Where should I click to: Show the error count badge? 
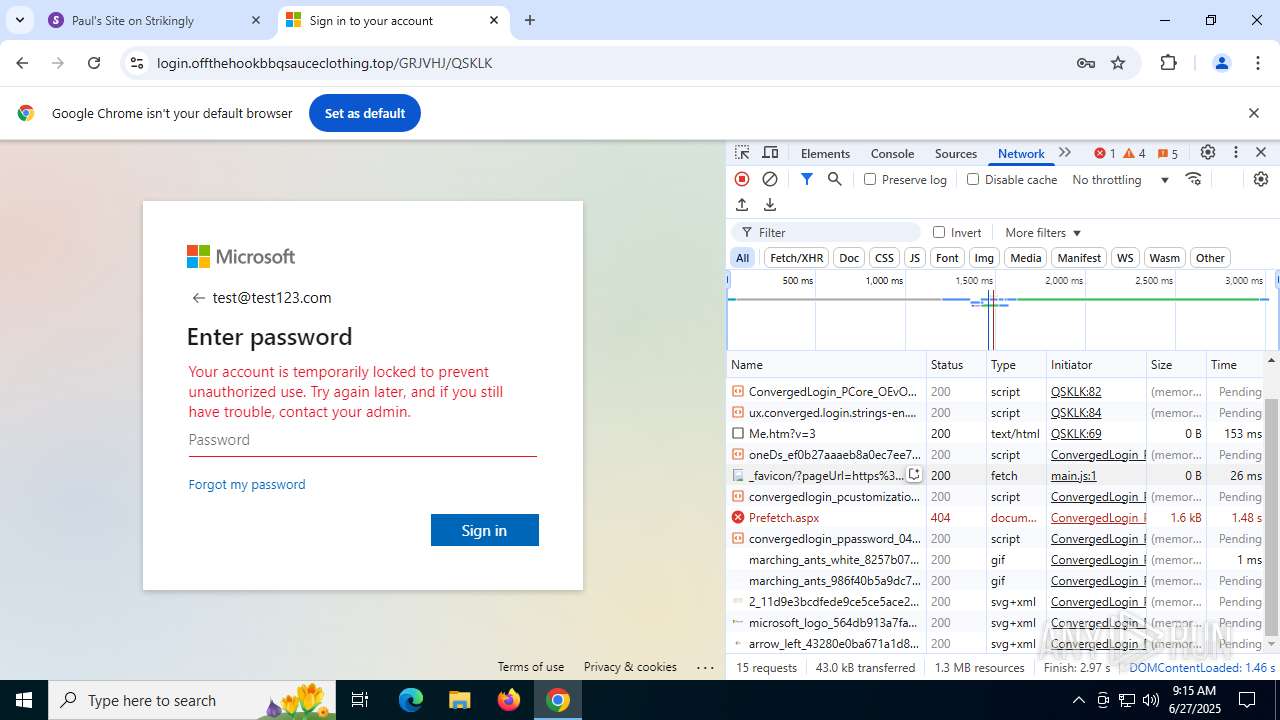point(1105,153)
